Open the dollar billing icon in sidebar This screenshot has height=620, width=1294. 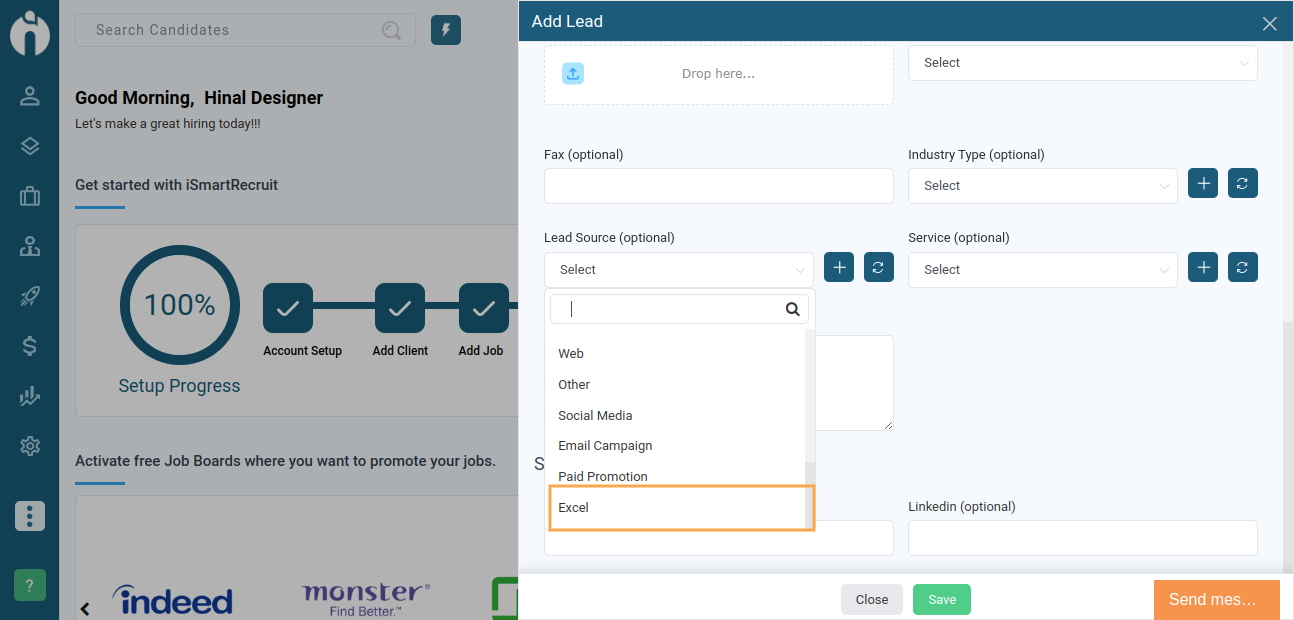[x=30, y=346]
